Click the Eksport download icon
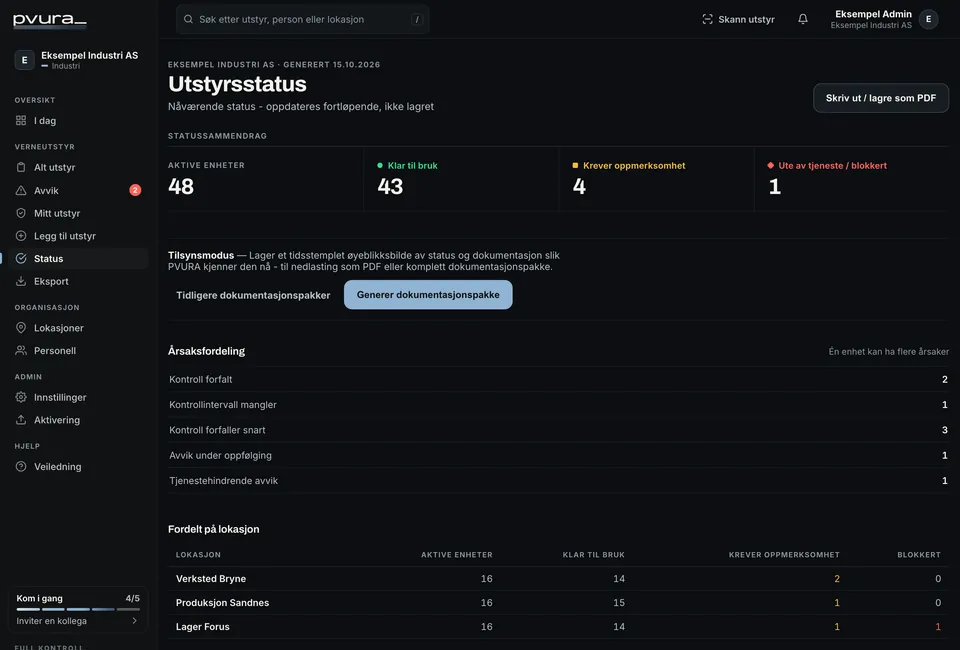 pyautogui.click(x=21, y=281)
